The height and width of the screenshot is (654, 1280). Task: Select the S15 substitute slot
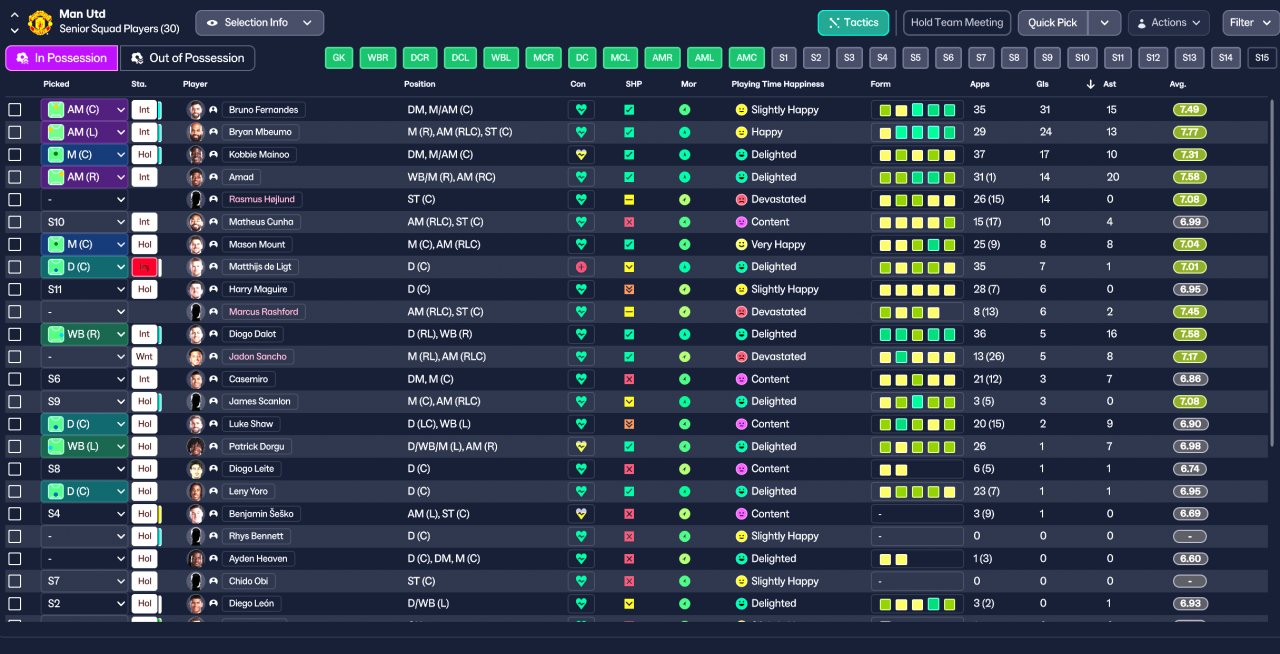click(x=1263, y=58)
